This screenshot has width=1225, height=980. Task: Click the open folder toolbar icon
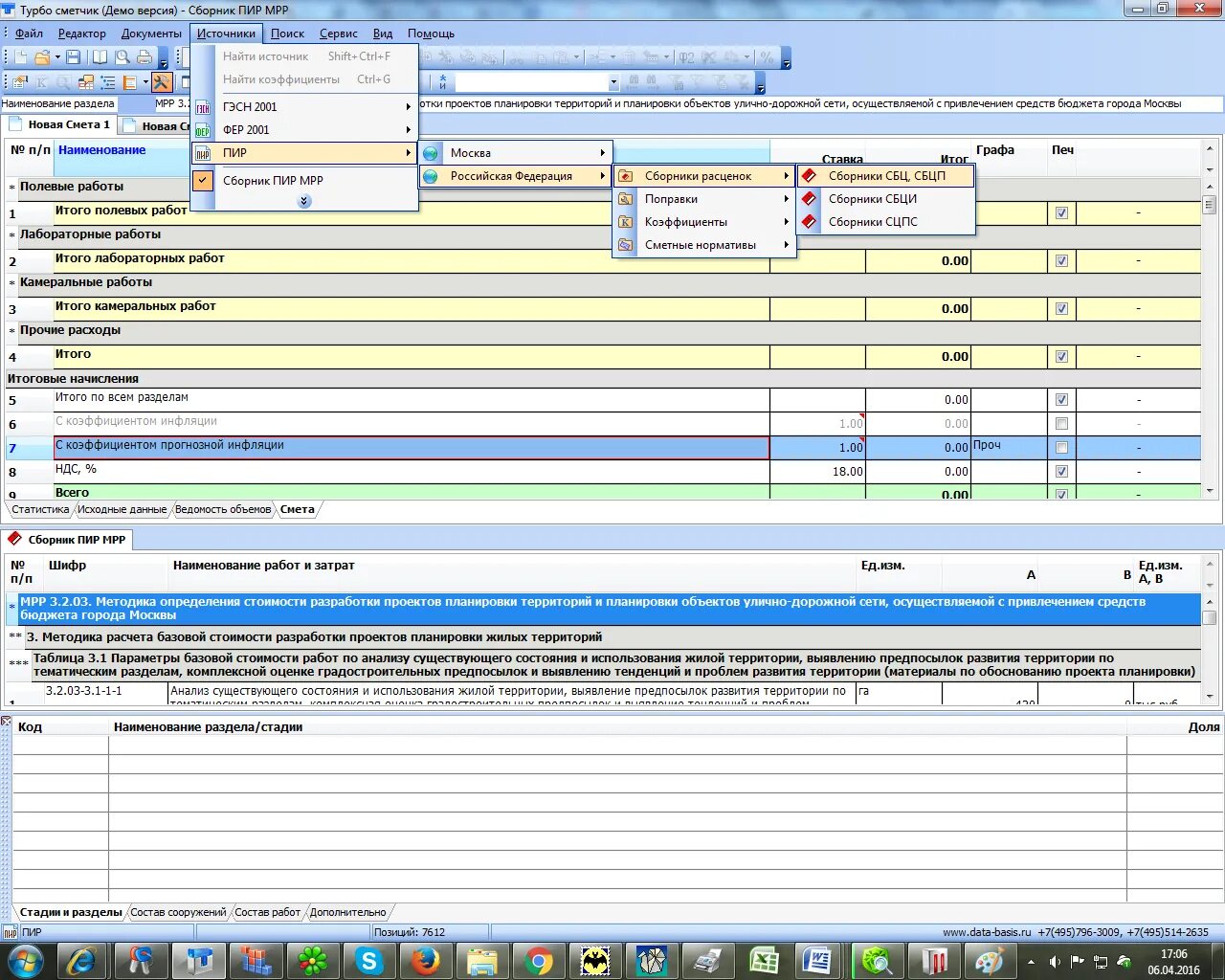click(x=42, y=57)
